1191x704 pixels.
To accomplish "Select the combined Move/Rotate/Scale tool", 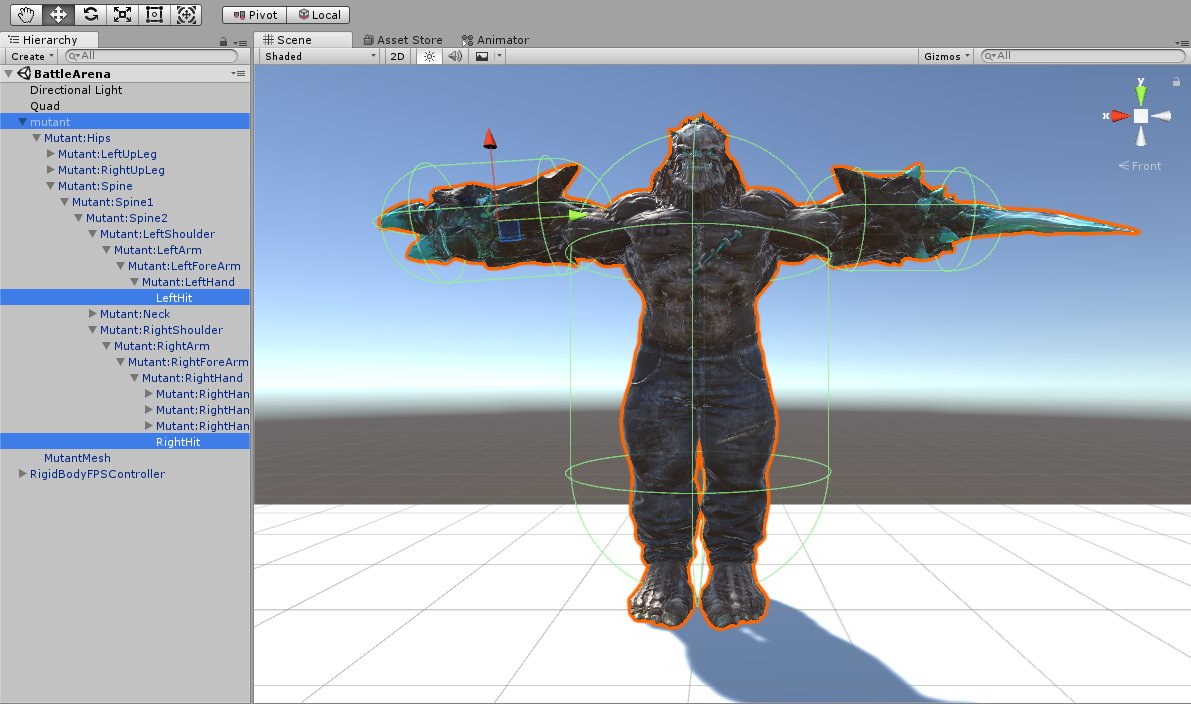I will coord(186,14).
